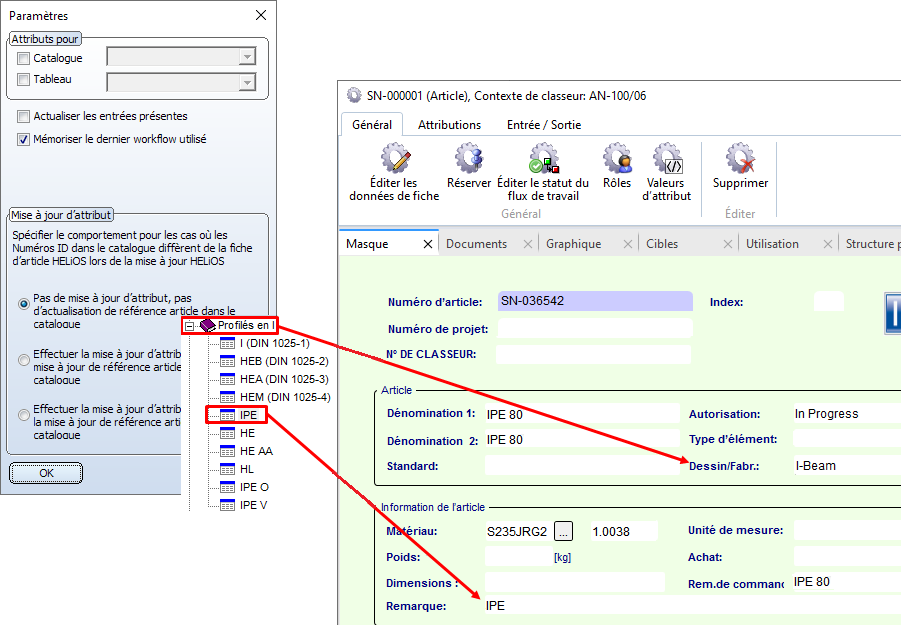
Task: Click the ... button next to Matériau
Action: pos(563,531)
